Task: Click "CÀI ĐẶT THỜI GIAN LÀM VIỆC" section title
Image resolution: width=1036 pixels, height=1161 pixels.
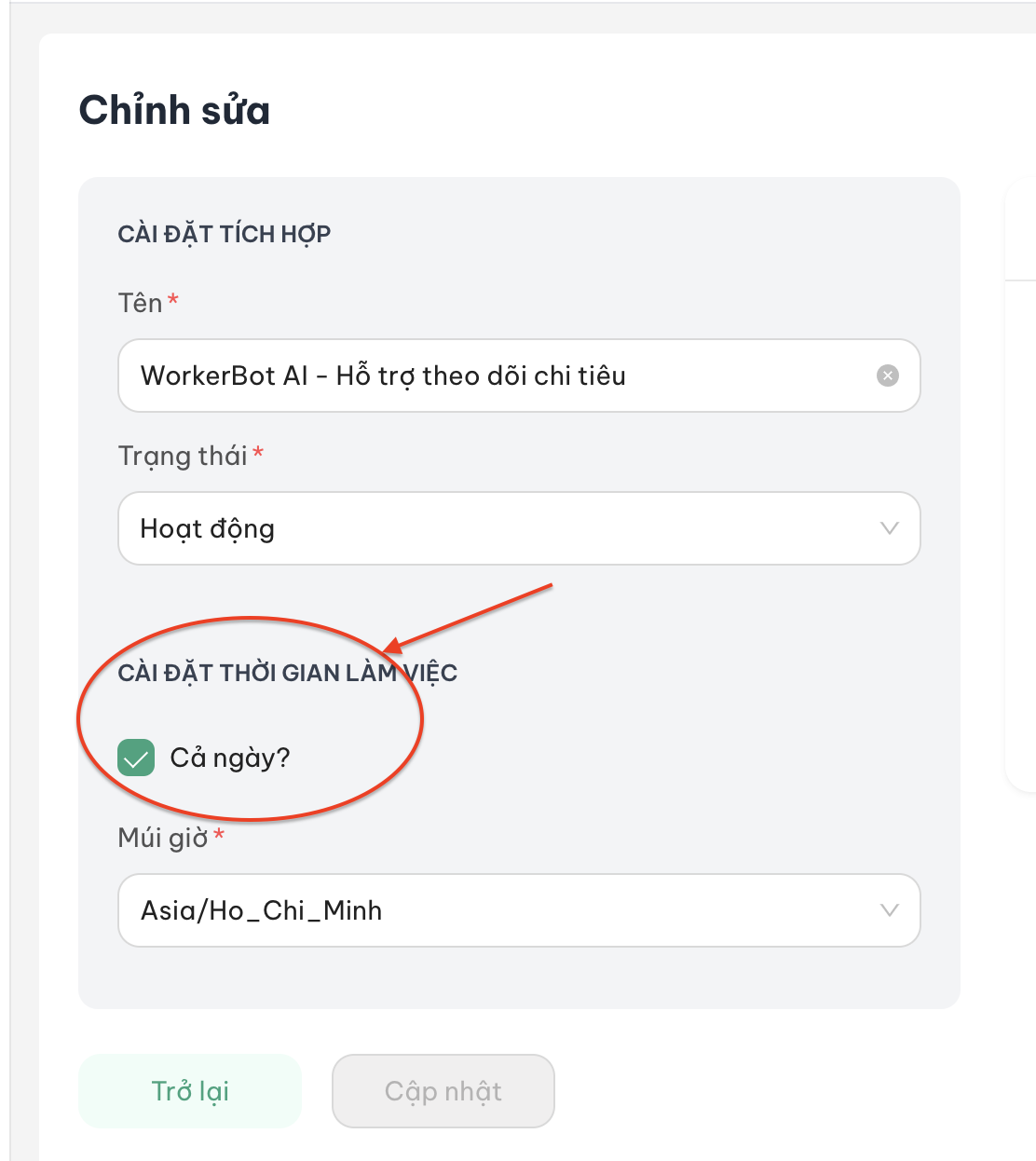Action: 287,673
